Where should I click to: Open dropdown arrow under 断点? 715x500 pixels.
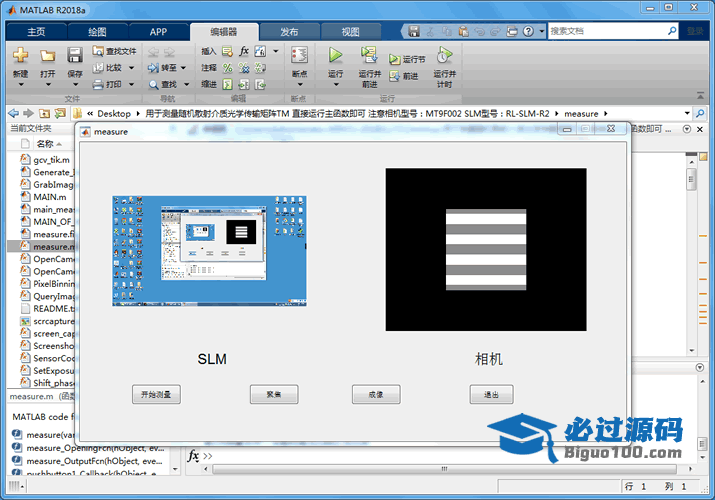(300, 85)
